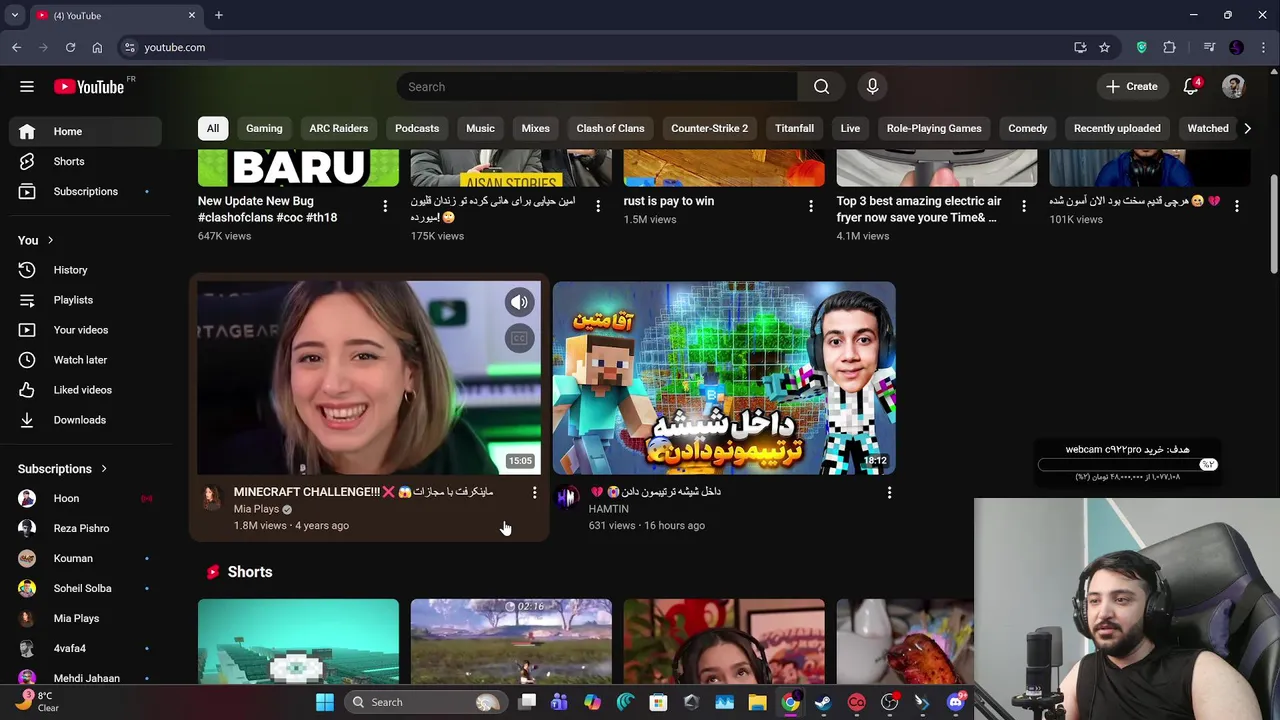Image resolution: width=1280 pixels, height=720 pixels.
Task: Open the browser tab search dropdown
Action: point(14,15)
